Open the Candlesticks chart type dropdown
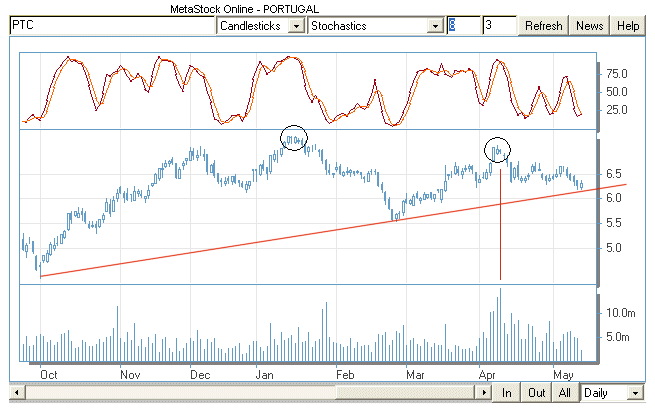The width and height of the screenshot is (655, 411). click(296, 26)
